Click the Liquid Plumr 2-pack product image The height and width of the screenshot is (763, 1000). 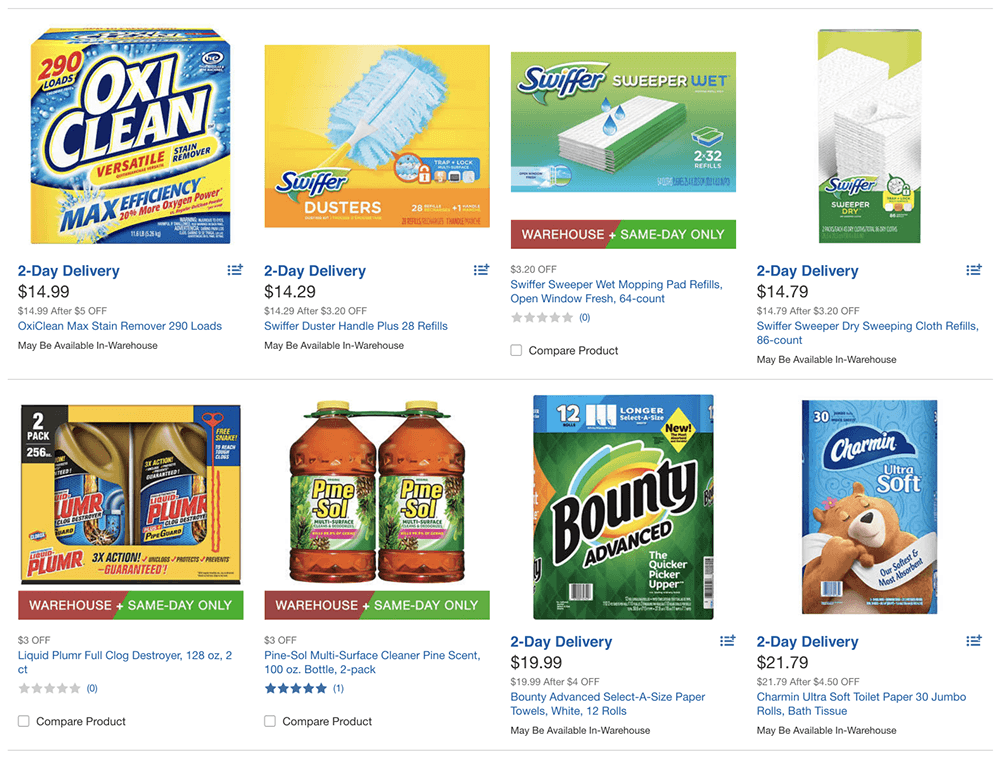[131, 494]
